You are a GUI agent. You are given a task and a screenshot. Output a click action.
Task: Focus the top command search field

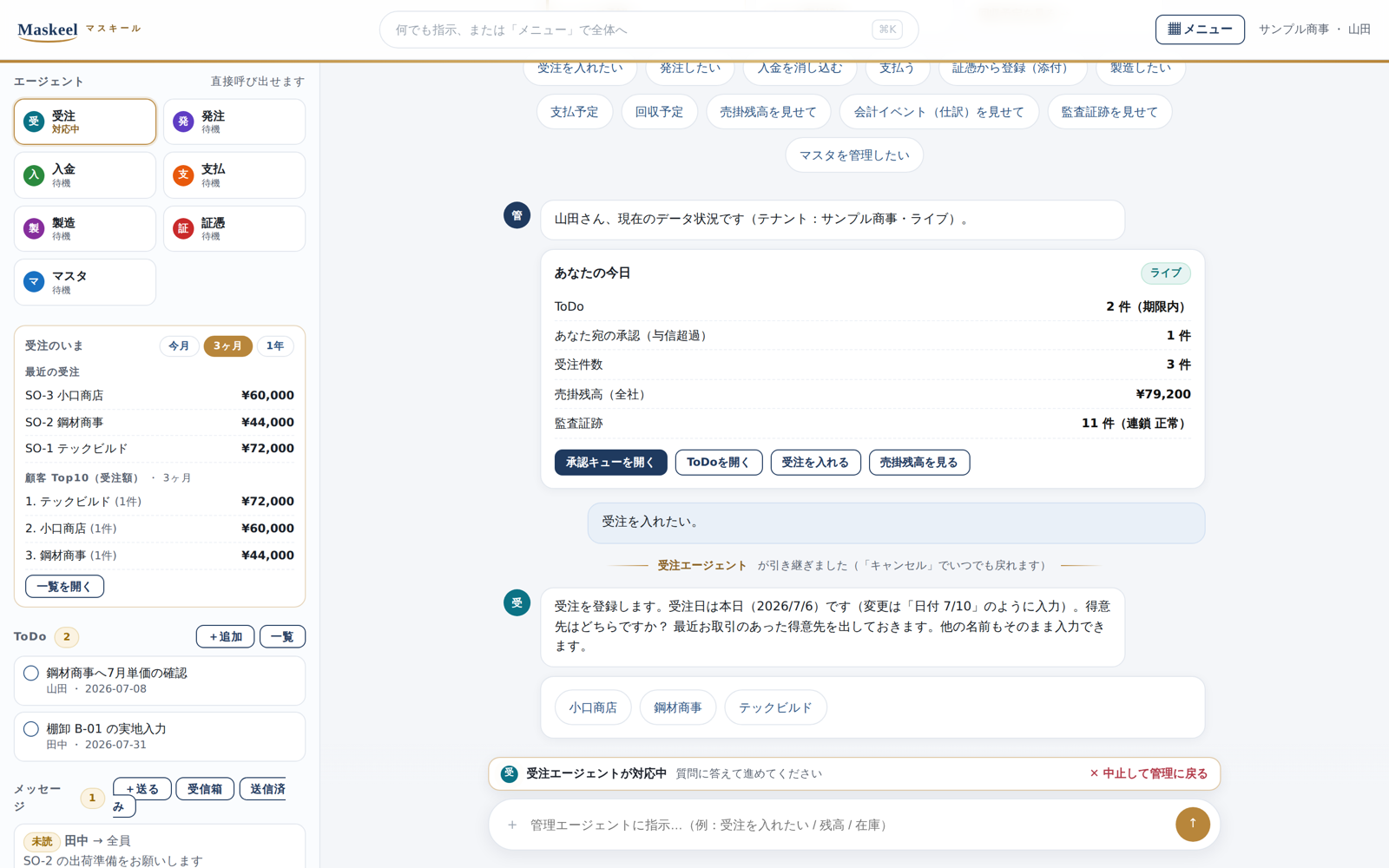click(648, 30)
